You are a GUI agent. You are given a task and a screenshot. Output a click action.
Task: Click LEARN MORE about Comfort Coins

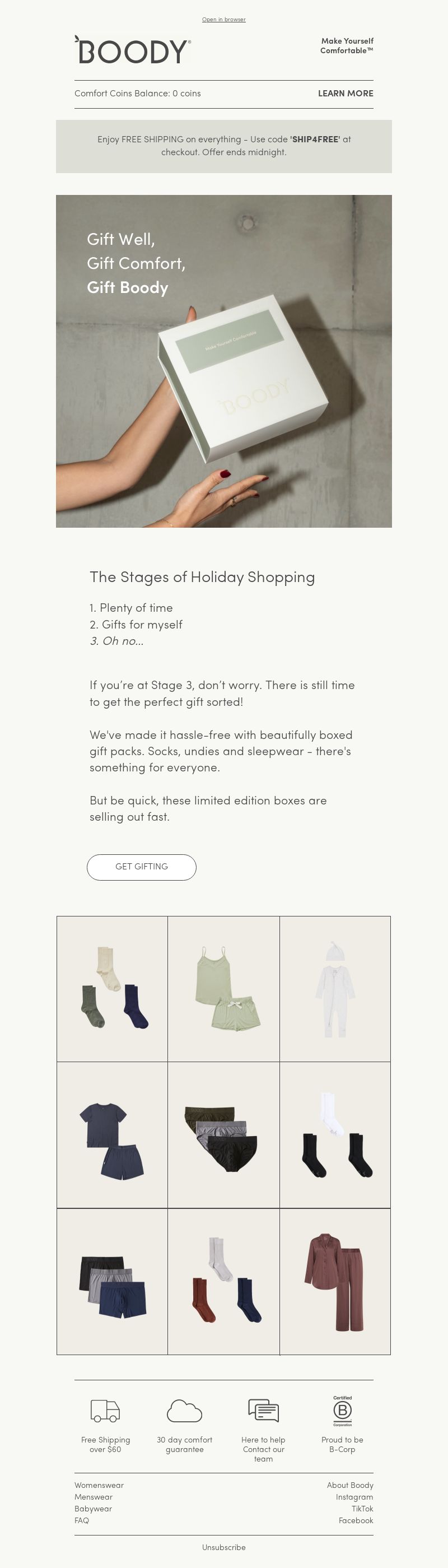(x=346, y=93)
